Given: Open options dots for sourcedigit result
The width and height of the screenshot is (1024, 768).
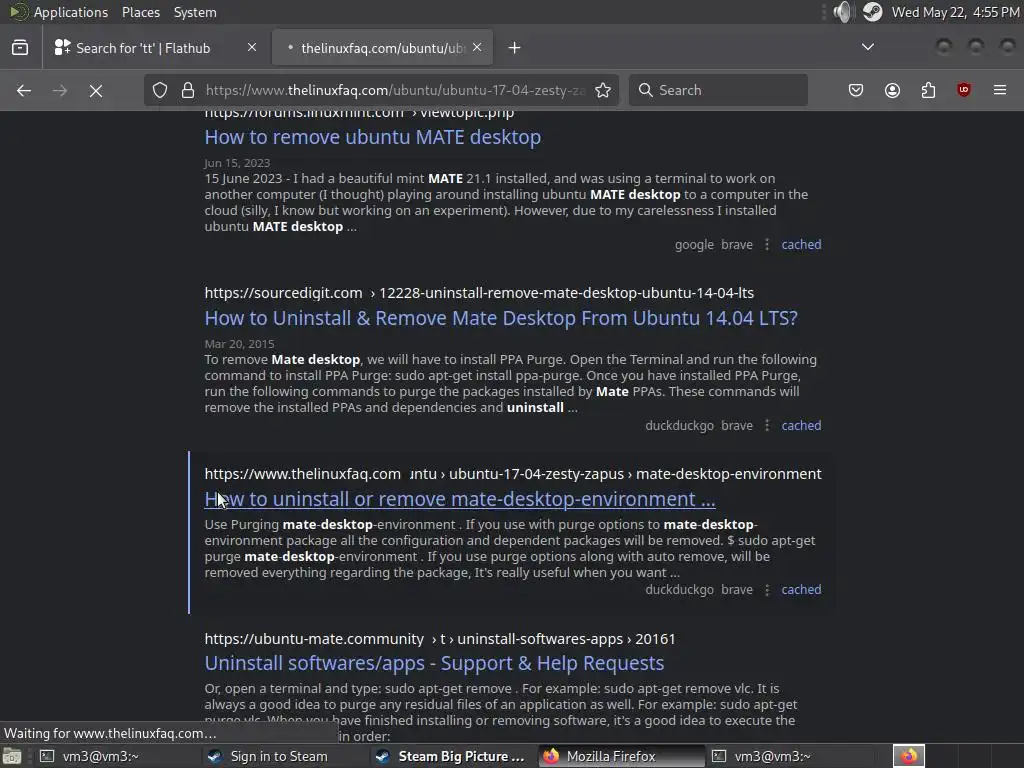Looking at the screenshot, I should (767, 425).
